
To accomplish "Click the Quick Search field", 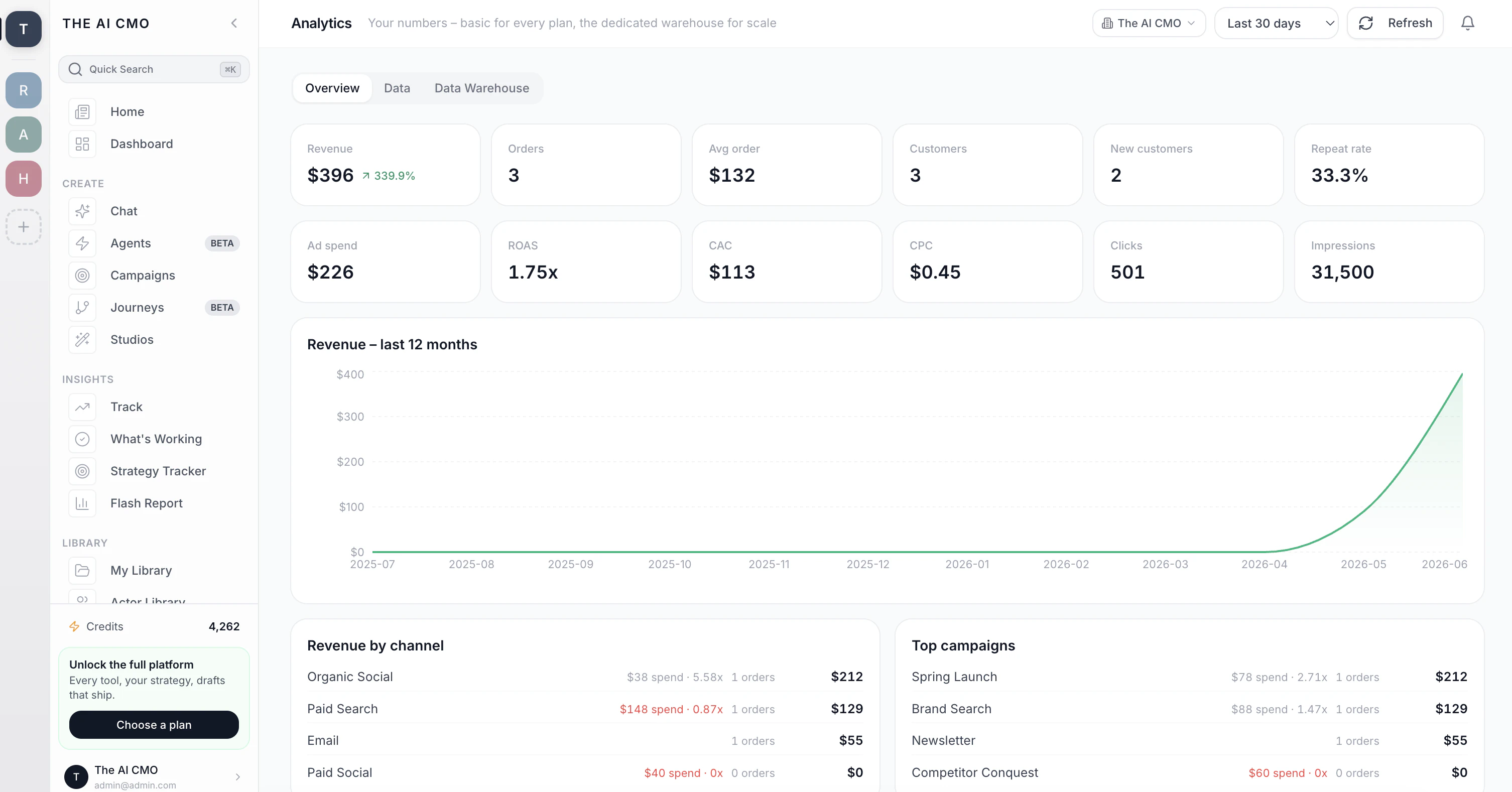I will coord(154,69).
